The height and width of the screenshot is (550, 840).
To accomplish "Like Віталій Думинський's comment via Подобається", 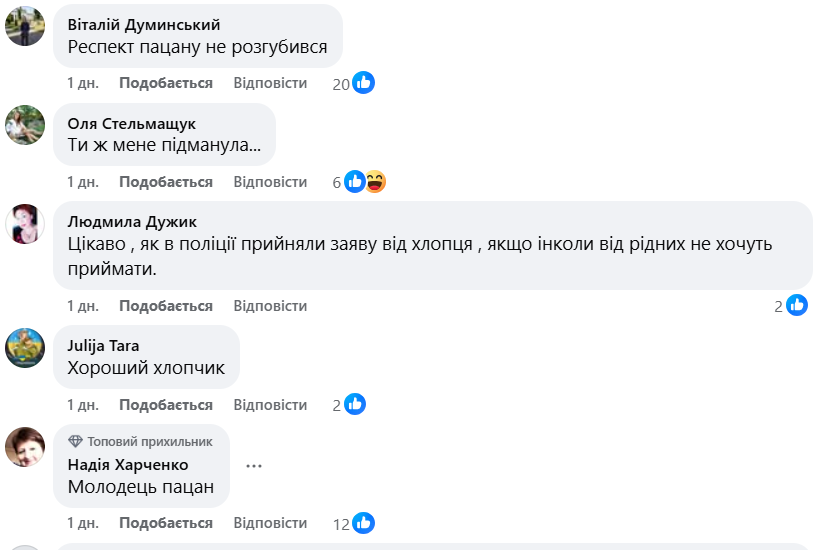I will [166, 83].
